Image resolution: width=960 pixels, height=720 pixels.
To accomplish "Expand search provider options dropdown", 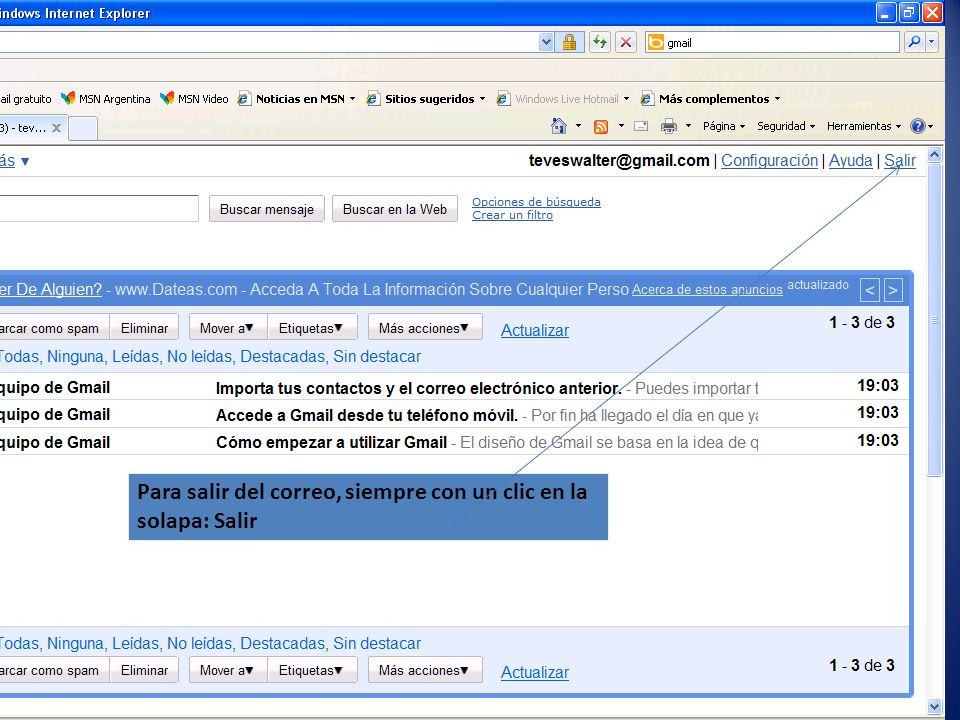I will [931, 42].
